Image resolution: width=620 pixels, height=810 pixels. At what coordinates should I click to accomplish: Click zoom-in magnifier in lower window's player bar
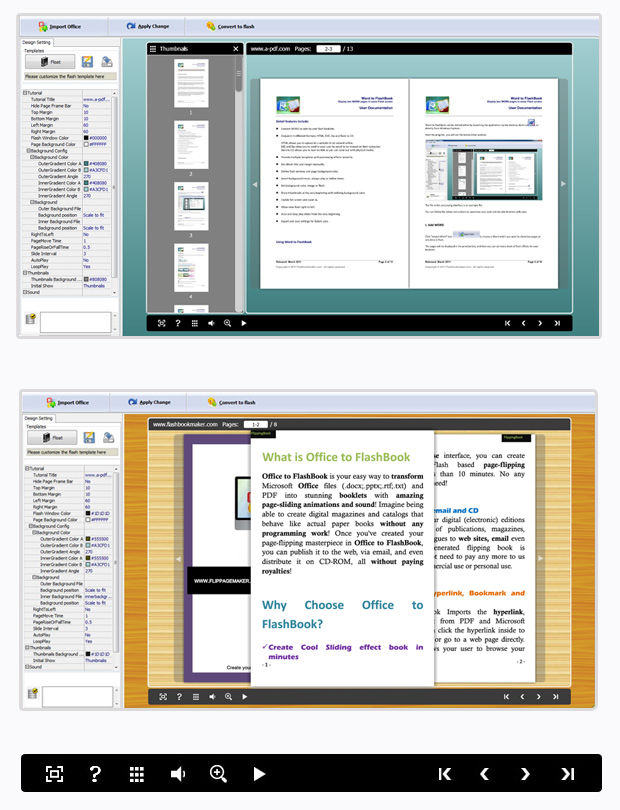coord(228,696)
